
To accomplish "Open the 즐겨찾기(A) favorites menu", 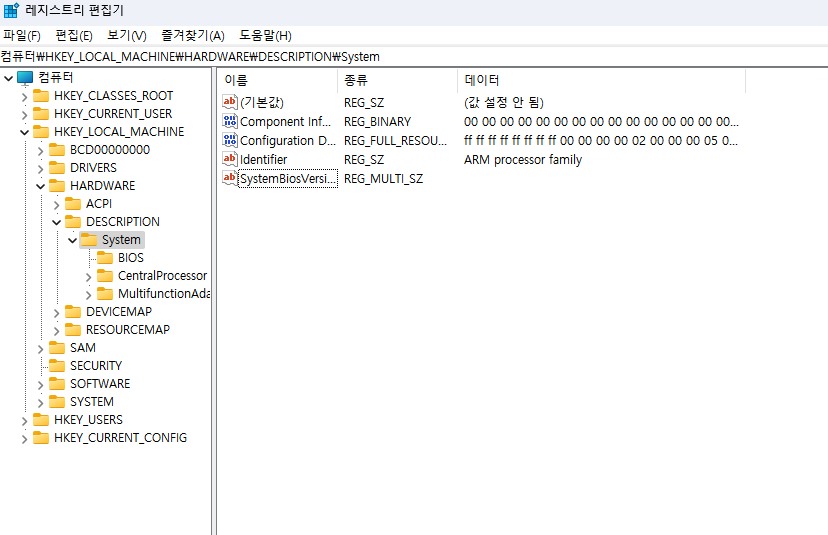I will 192,35.
